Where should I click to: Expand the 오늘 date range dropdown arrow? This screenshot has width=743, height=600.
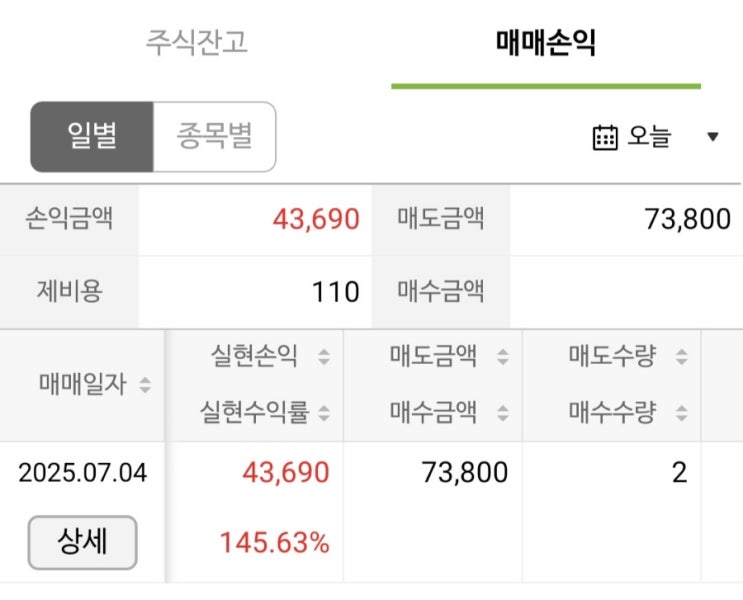click(x=713, y=137)
